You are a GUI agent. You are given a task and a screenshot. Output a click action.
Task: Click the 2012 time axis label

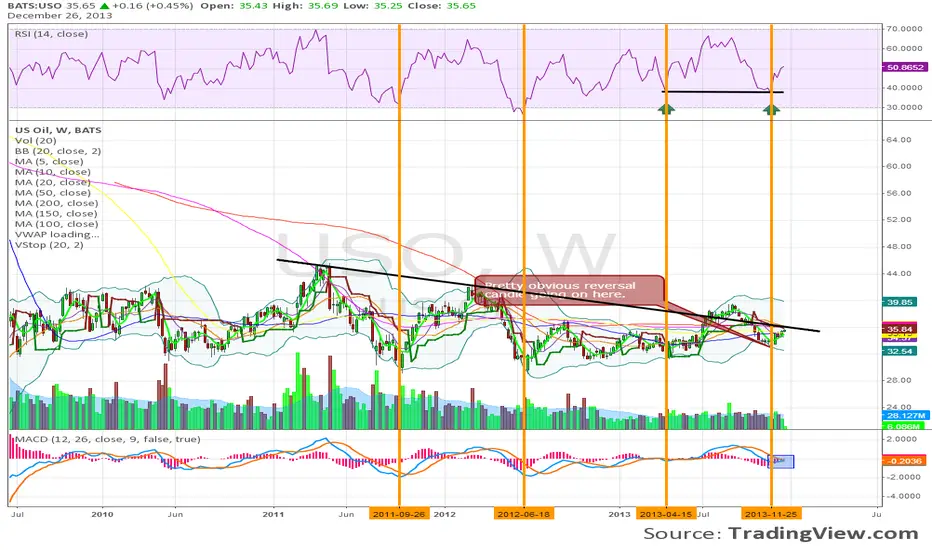tap(445, 514)
